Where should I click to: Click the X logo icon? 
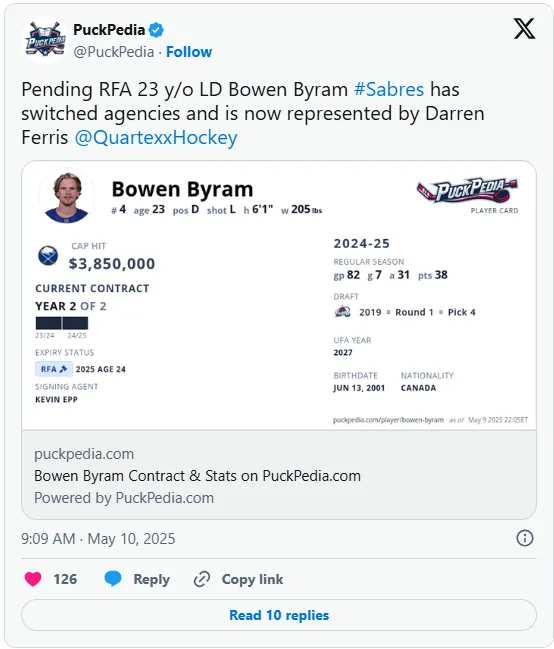point(524,29)
